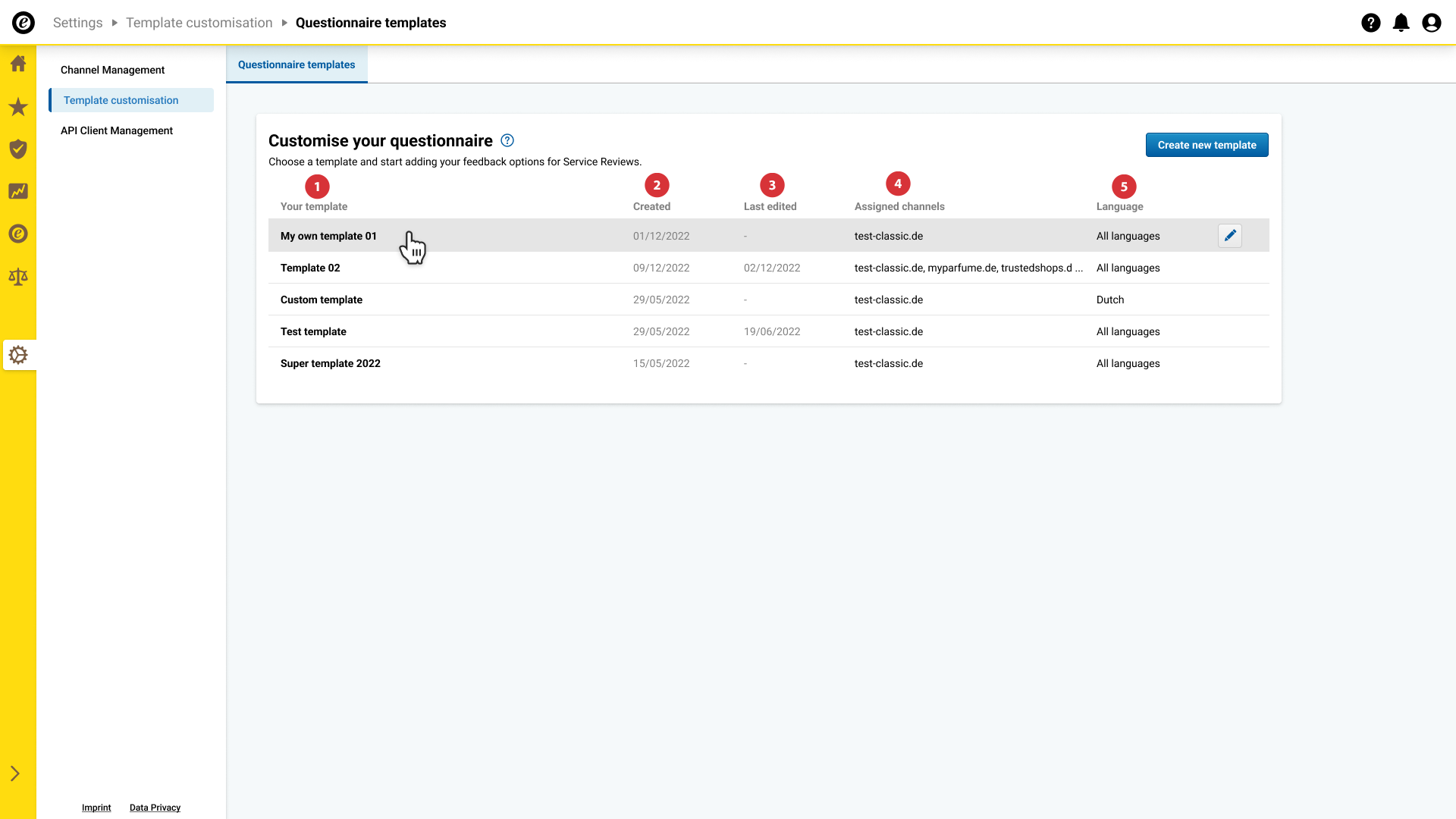Image resolution: width=1456 pixels, height=819 pixels.
Task: Open the Imprint link
Action: pos(96,808)
